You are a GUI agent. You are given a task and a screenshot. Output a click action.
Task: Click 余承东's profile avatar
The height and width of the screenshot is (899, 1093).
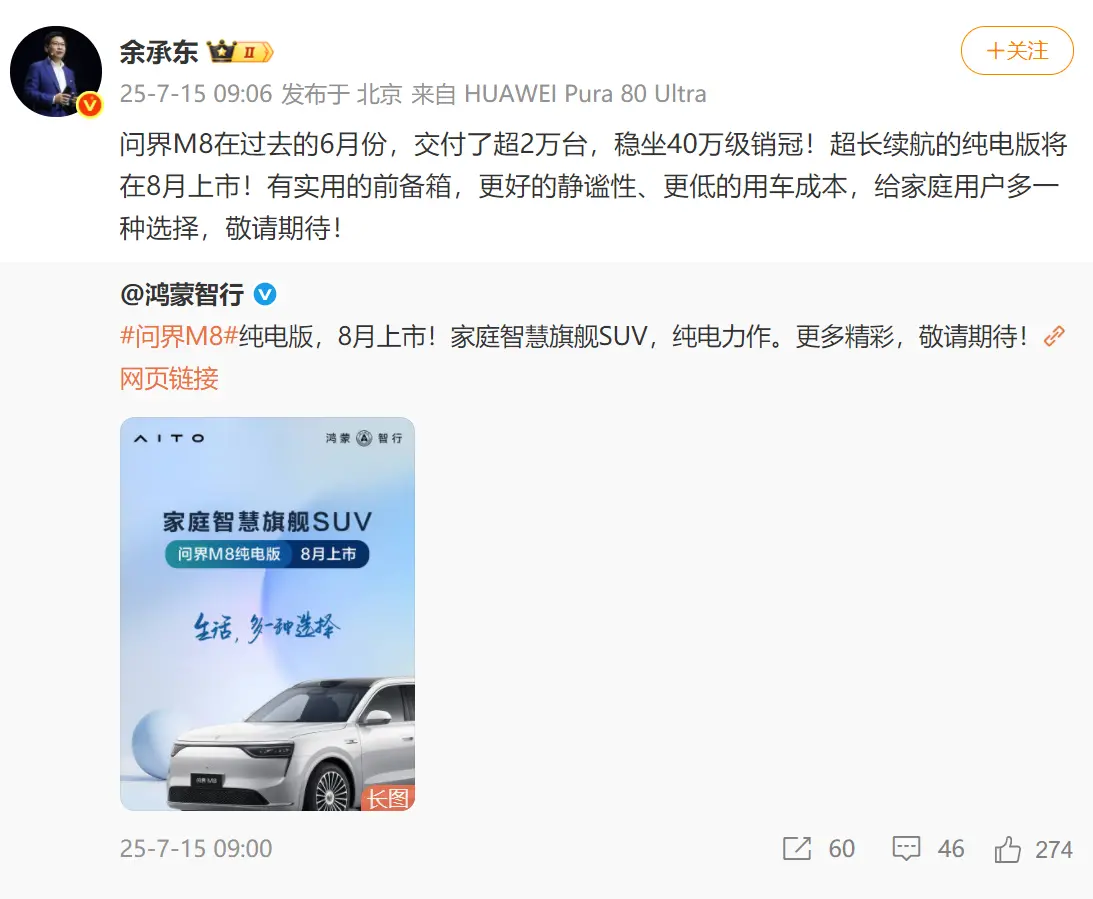56,72
